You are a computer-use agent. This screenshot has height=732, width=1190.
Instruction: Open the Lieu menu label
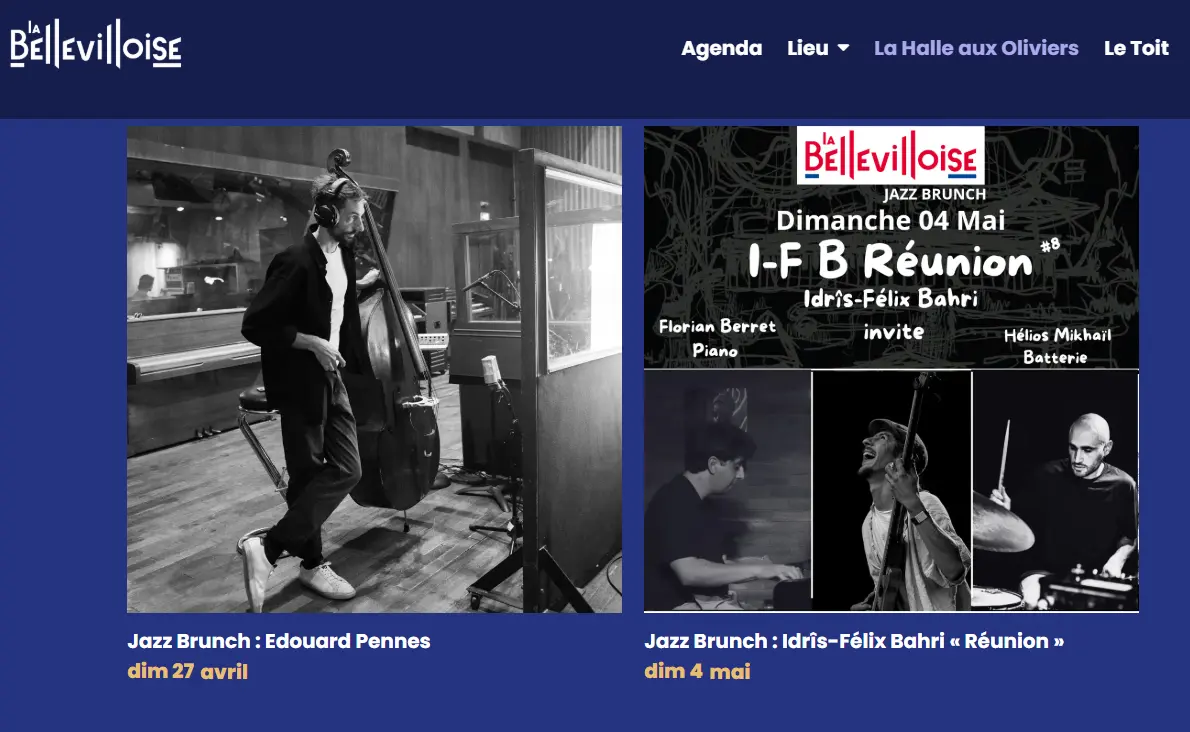pos(808,49)
